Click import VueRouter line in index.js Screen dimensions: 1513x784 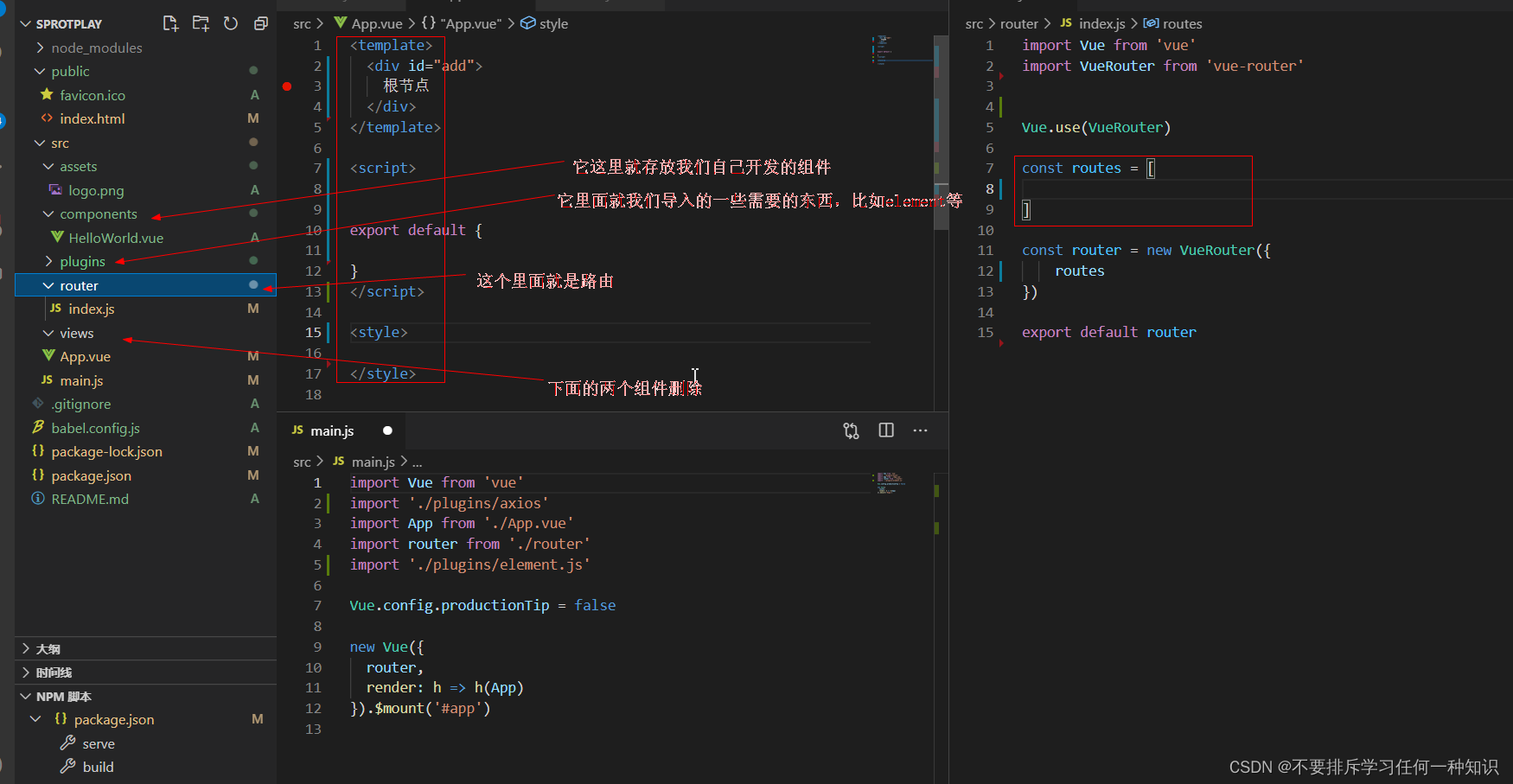(x=1163, y=66)
